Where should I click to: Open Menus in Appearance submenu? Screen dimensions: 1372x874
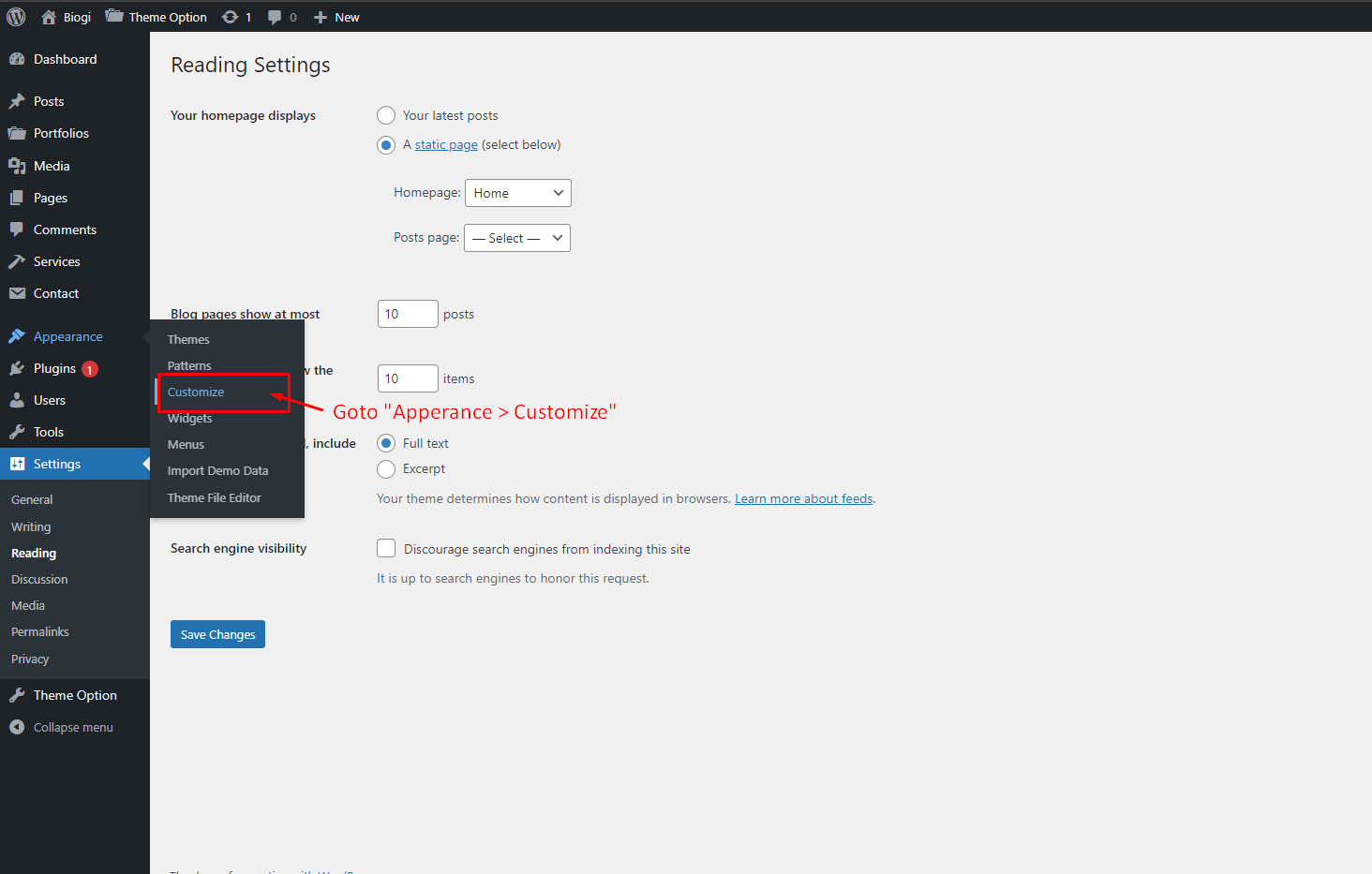click(186, 444)
